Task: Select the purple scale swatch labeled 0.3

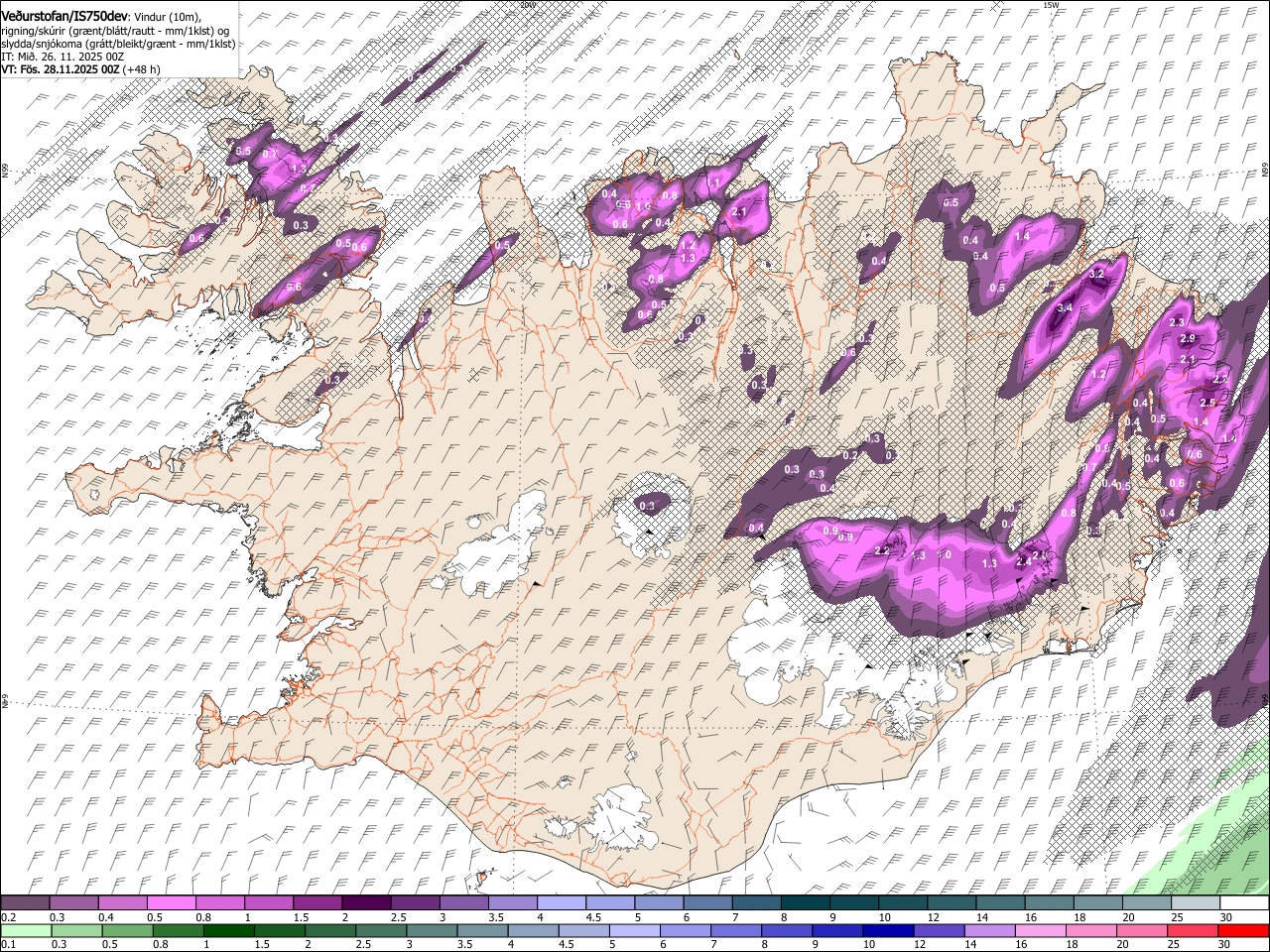Action: (73, 903)
